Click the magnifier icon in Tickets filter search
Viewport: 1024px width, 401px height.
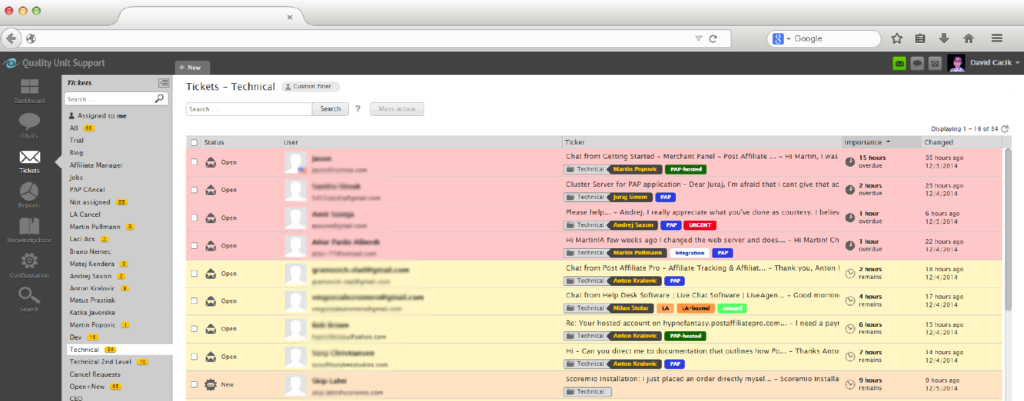(159, 99)
